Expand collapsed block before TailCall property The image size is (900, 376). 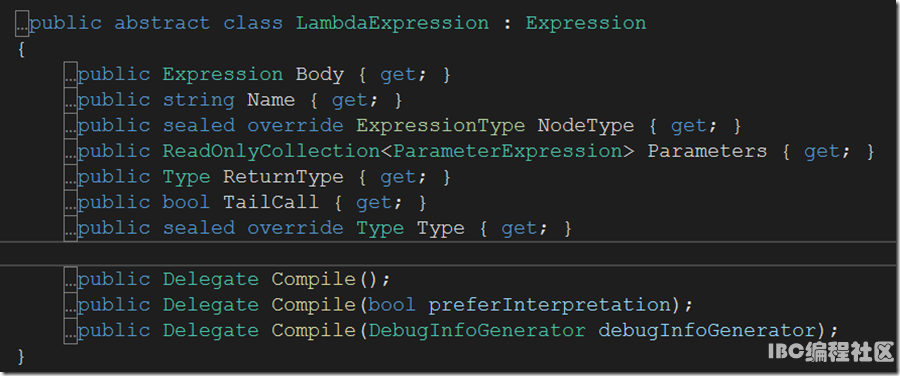click(x=71, y=202)
